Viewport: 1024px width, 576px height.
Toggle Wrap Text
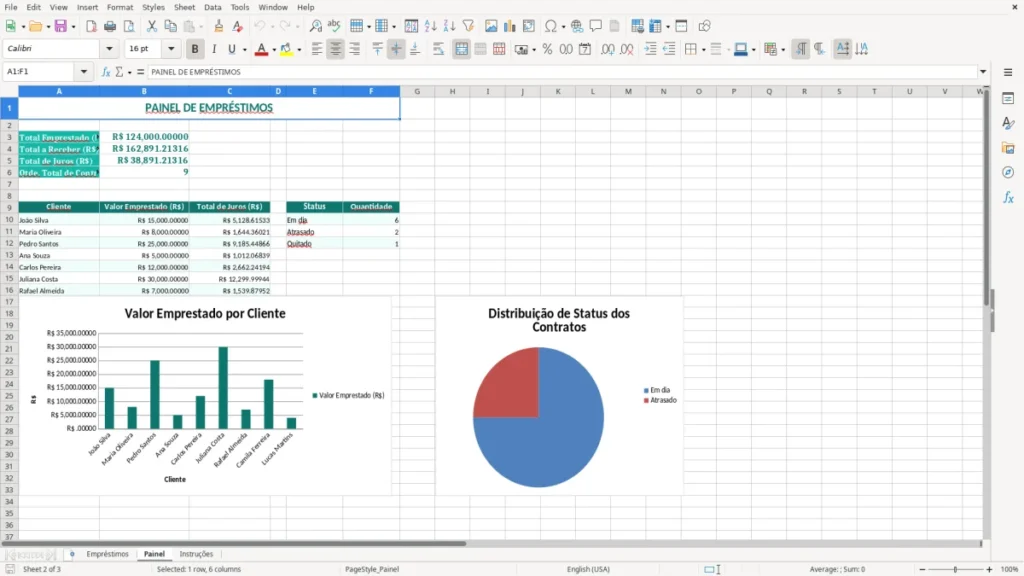(438, 49)
